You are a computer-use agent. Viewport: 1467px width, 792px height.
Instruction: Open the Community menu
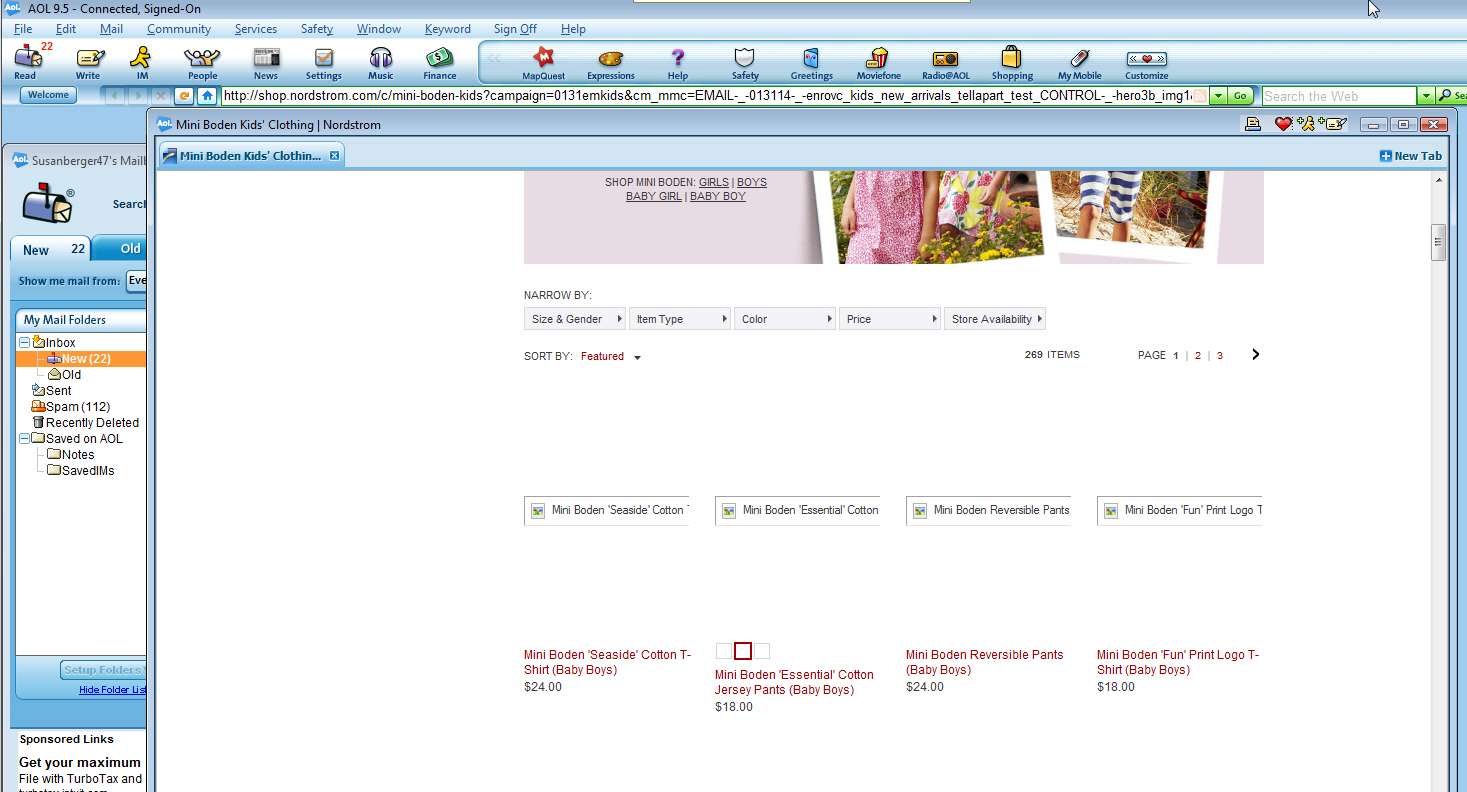pos(179,29)
